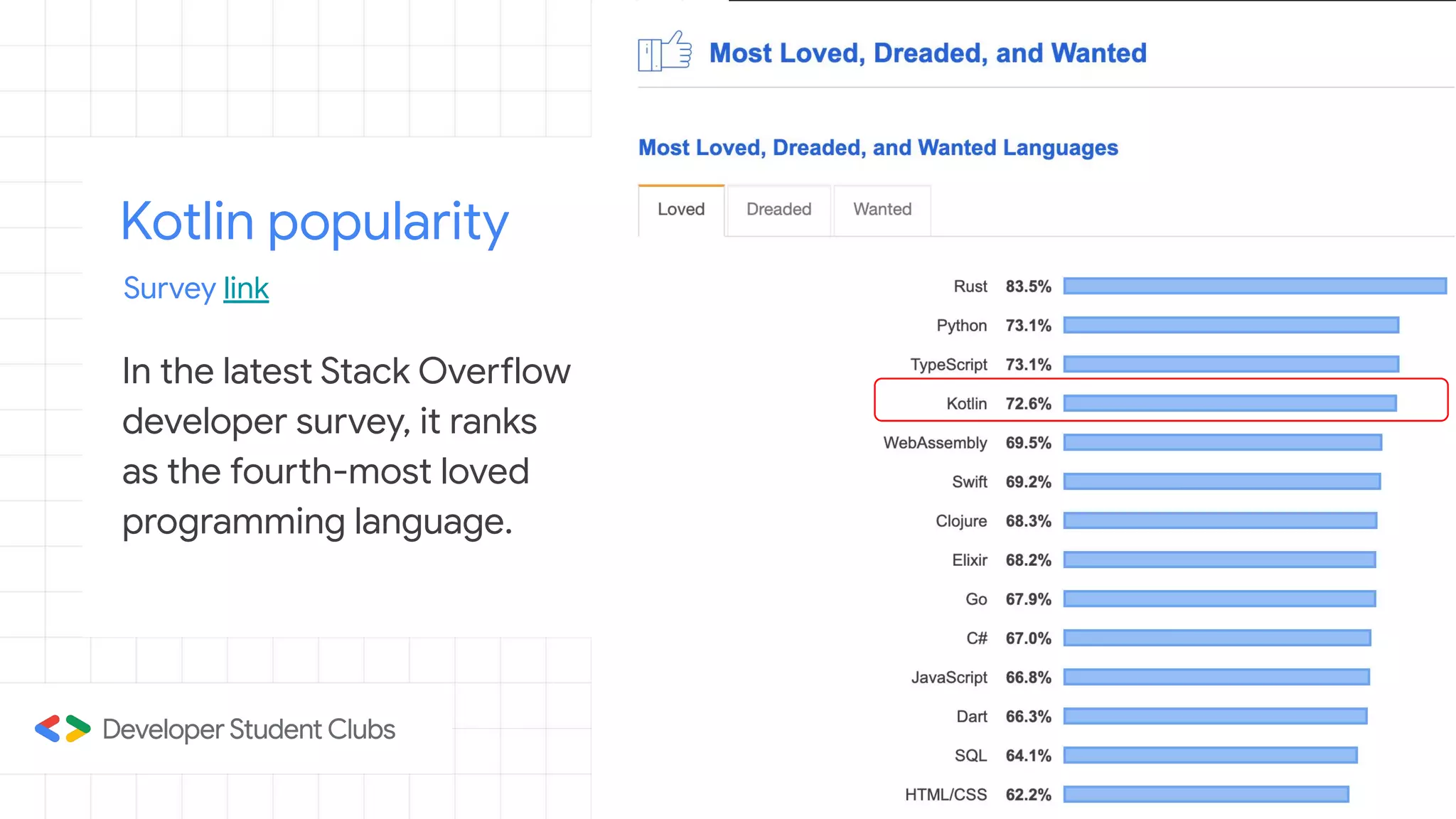Image resolution: width=1456 pixels, height=819 pixels.
Task: Click the C# 67.0% bar
Action: point(1217,638)
